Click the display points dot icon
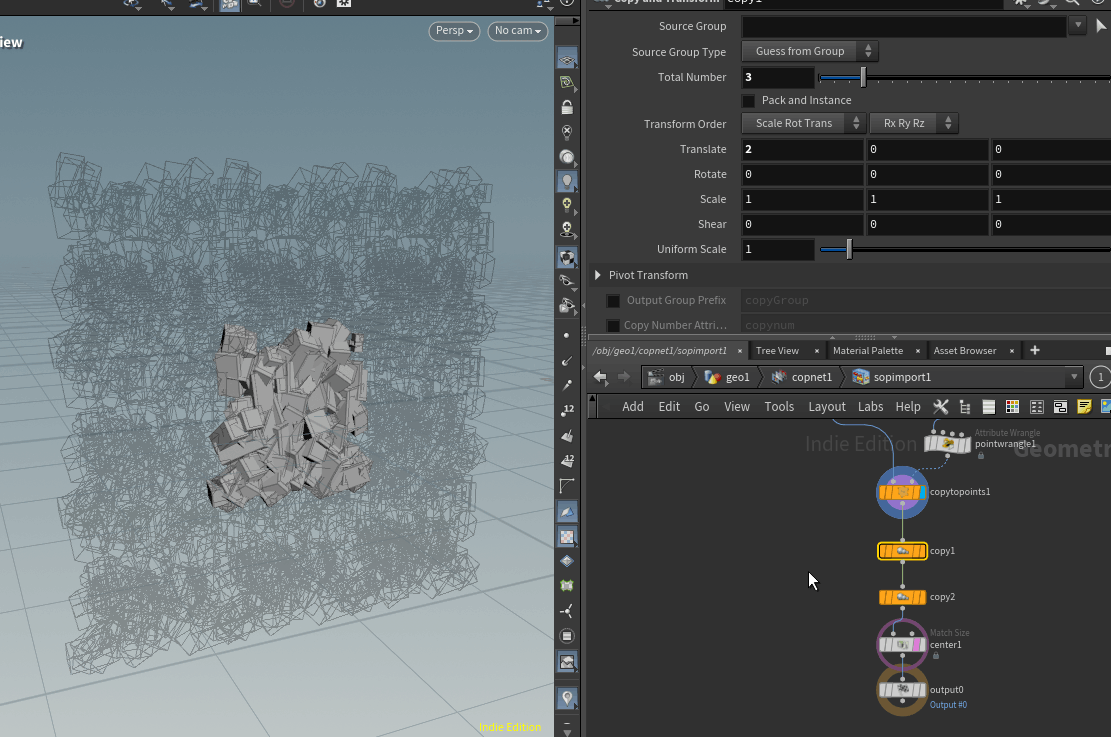This screenshot has height=737, width=1111. point(566,335)
